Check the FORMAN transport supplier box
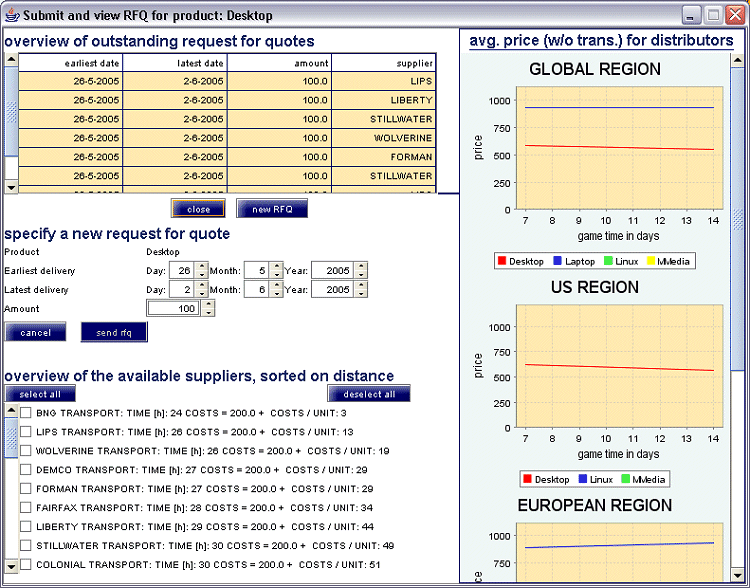 [x=26, y=488]
